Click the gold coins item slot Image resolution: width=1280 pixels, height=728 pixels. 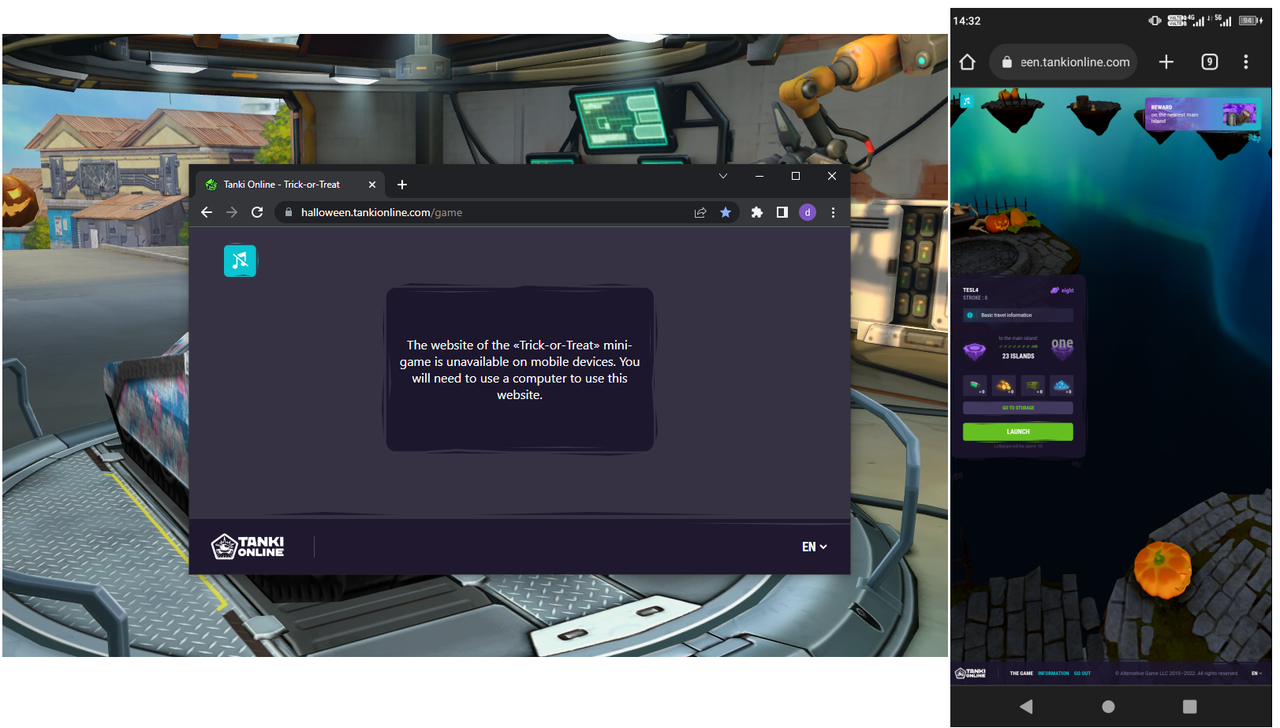pos(1004,386)
